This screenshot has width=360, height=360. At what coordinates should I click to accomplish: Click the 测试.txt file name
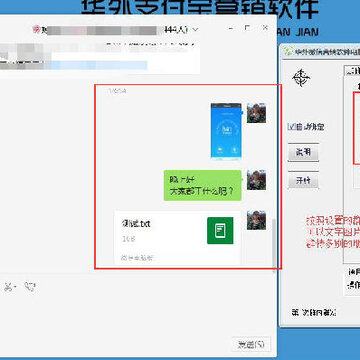pos(136,224)
